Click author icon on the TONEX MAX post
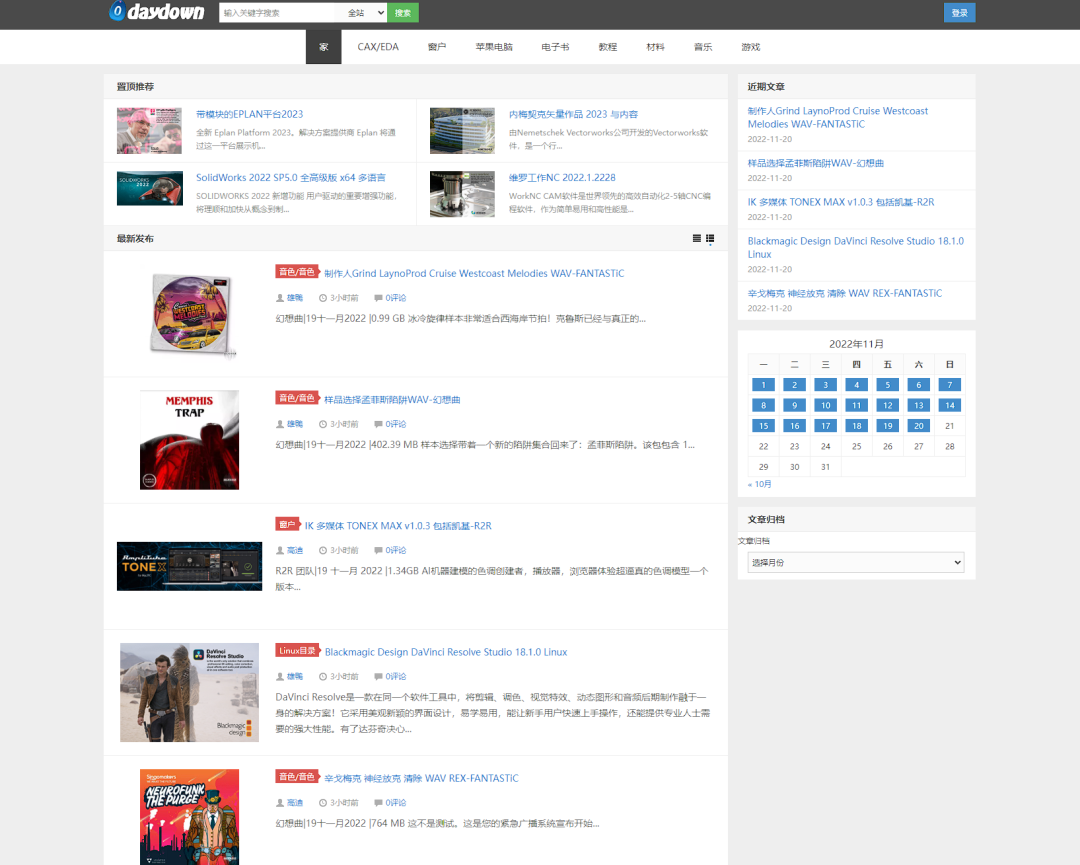Viewport: 1080px width, 865px height. (x=280, y=550)
